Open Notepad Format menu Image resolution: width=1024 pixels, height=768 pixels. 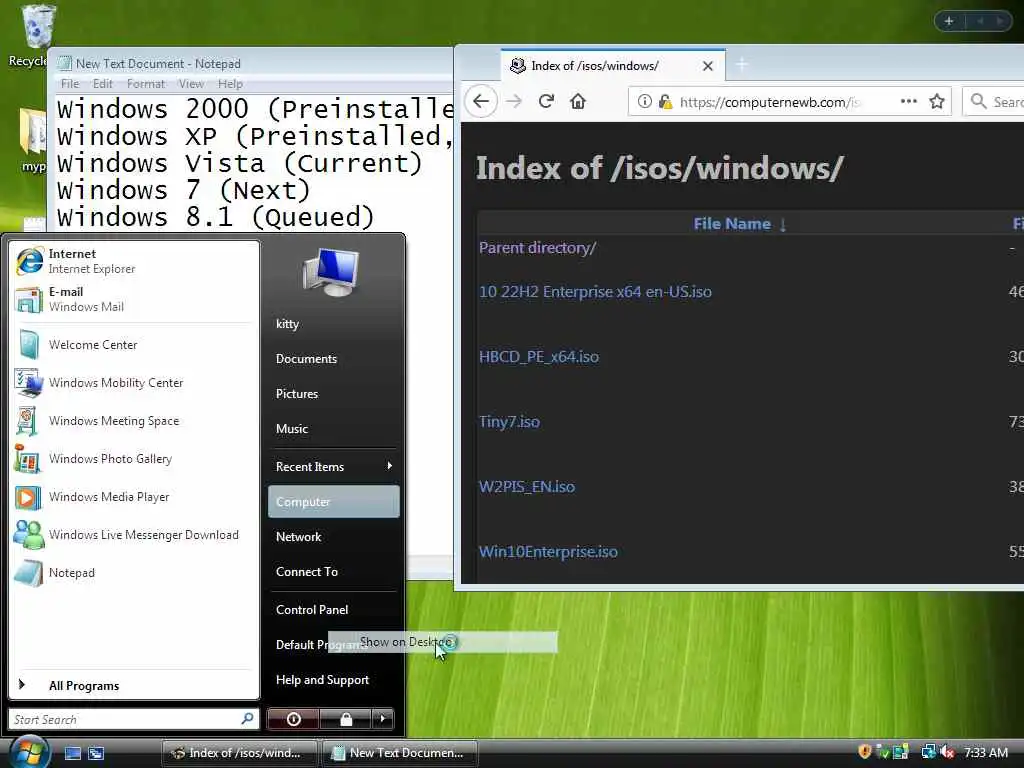click(x=146, y=84)
